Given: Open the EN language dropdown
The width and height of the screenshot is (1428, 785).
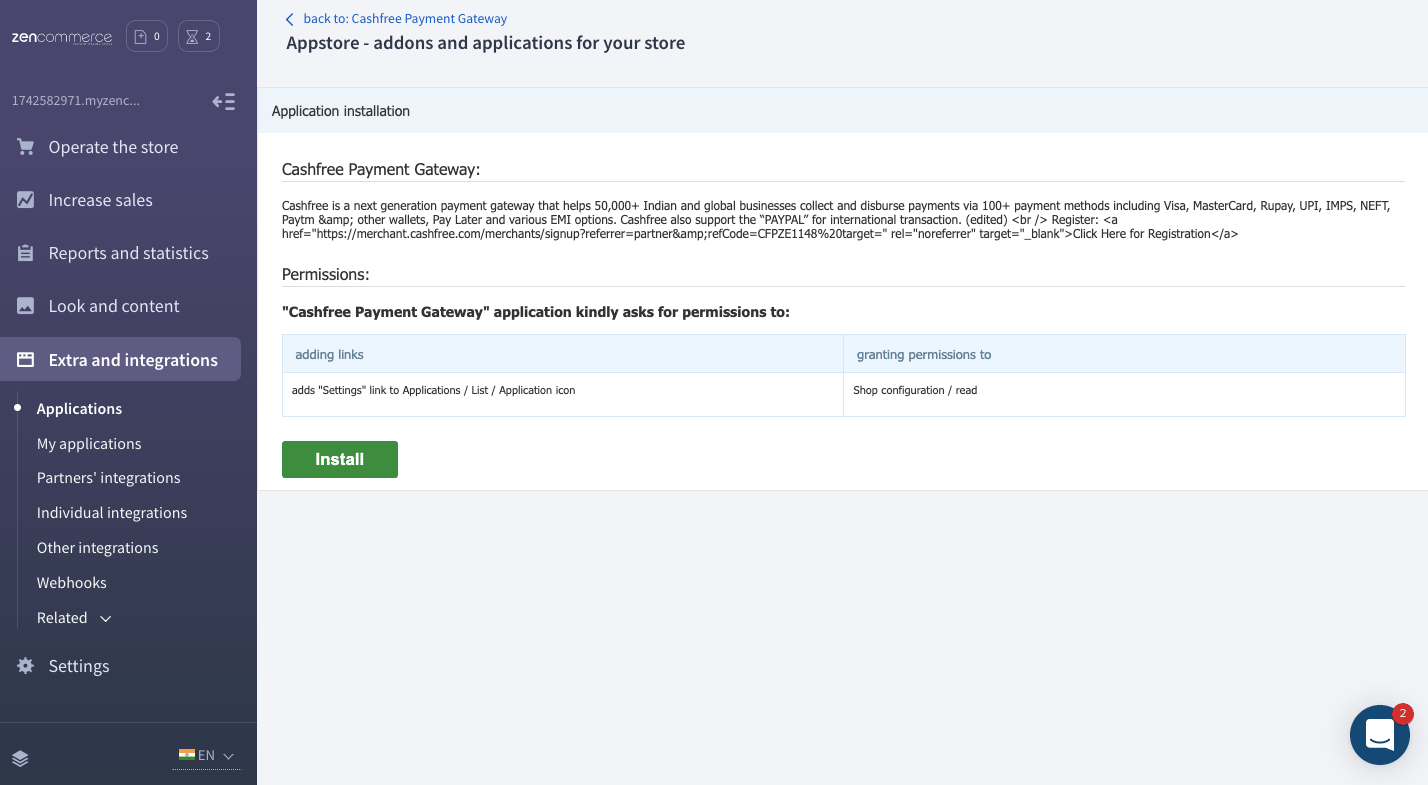Looking at the screenshot, I should point(207,756).
